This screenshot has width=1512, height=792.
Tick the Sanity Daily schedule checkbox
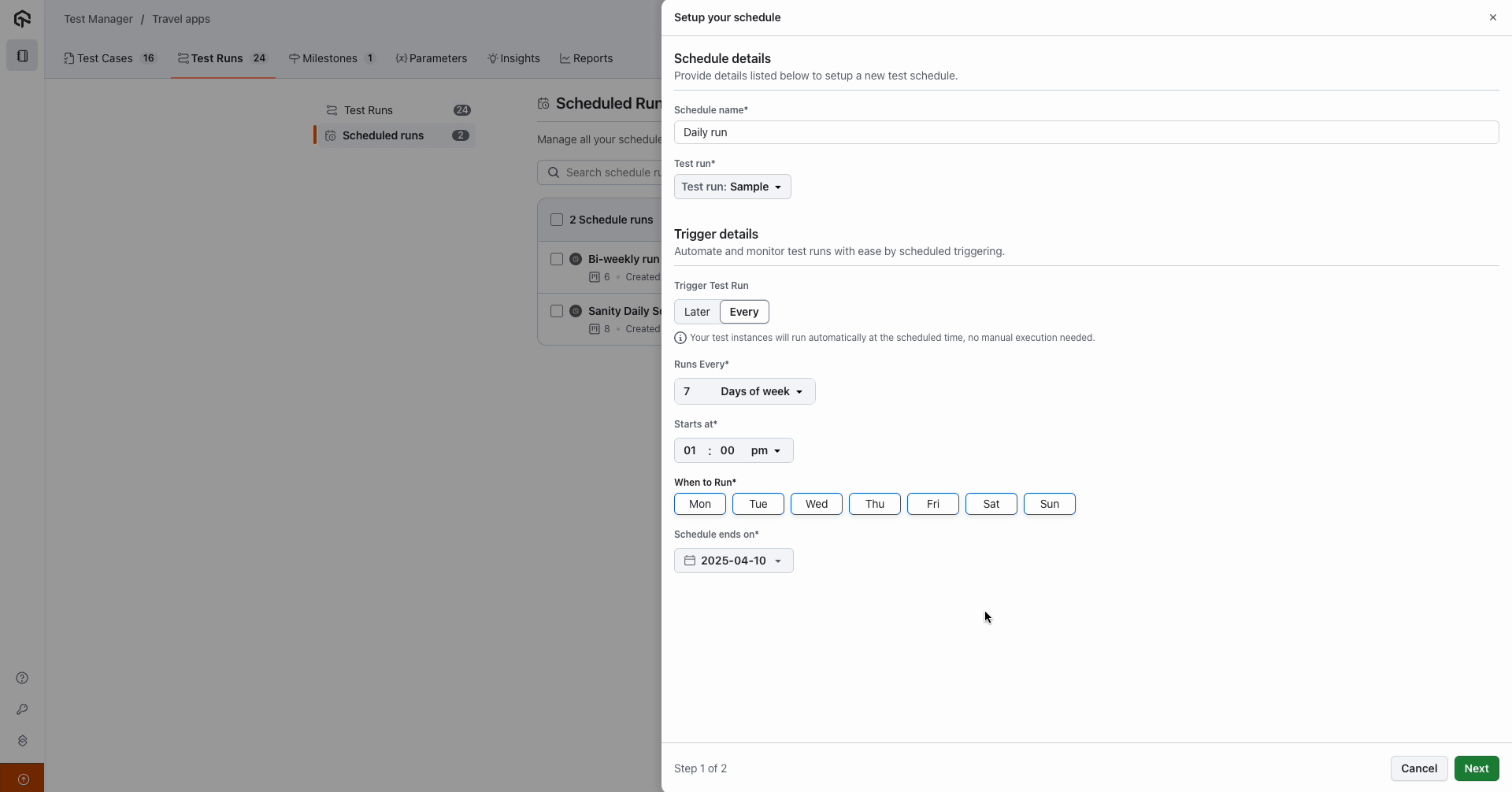pos(557,311)
